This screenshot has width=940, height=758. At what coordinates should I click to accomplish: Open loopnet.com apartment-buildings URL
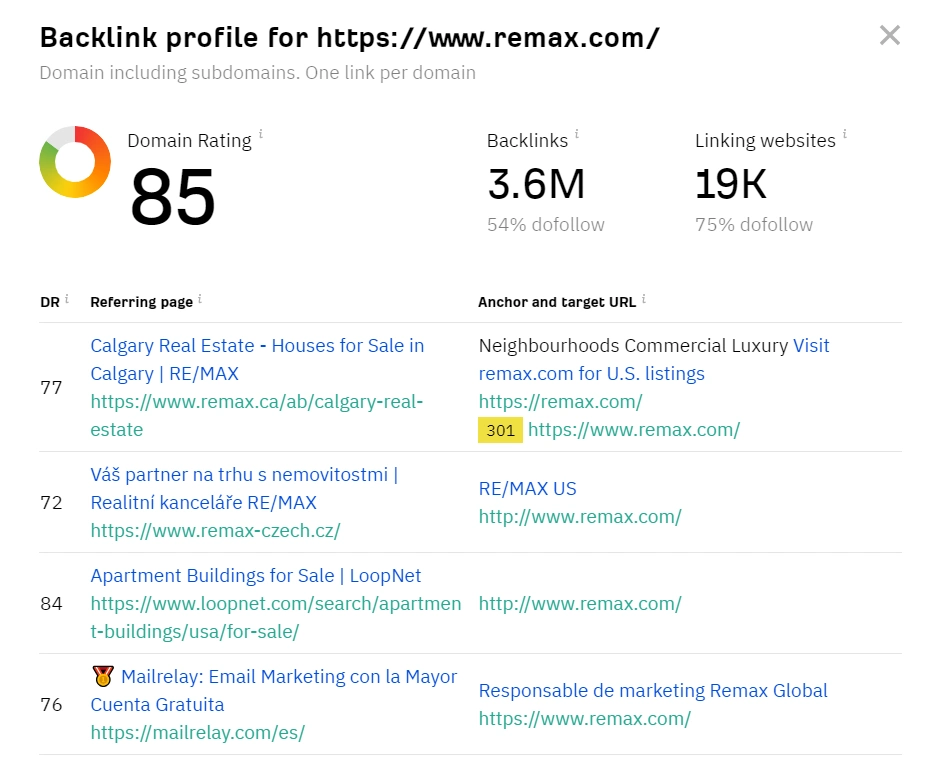[276, 617]
